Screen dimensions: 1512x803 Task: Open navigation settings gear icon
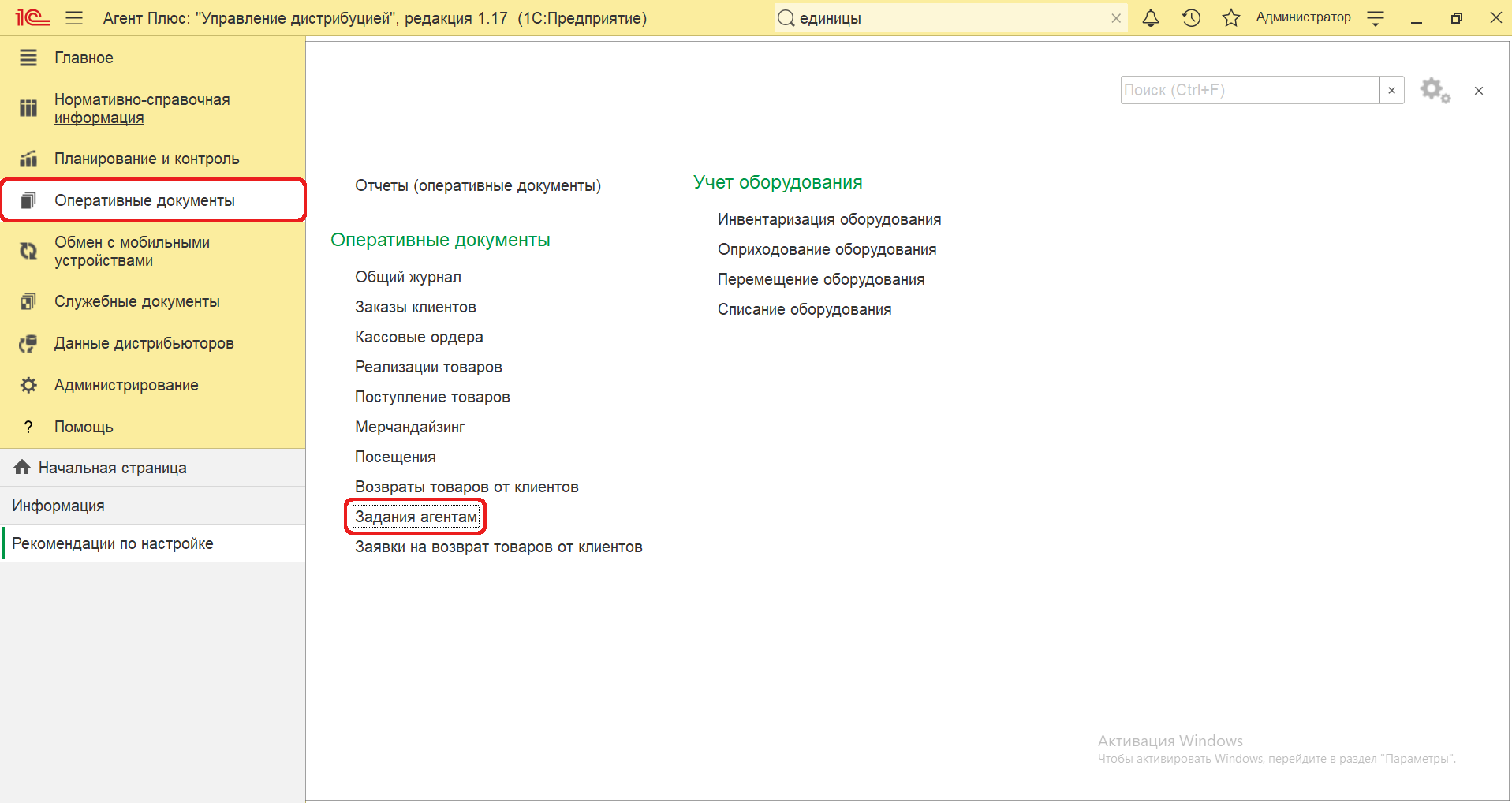[x=1435, y=90]
